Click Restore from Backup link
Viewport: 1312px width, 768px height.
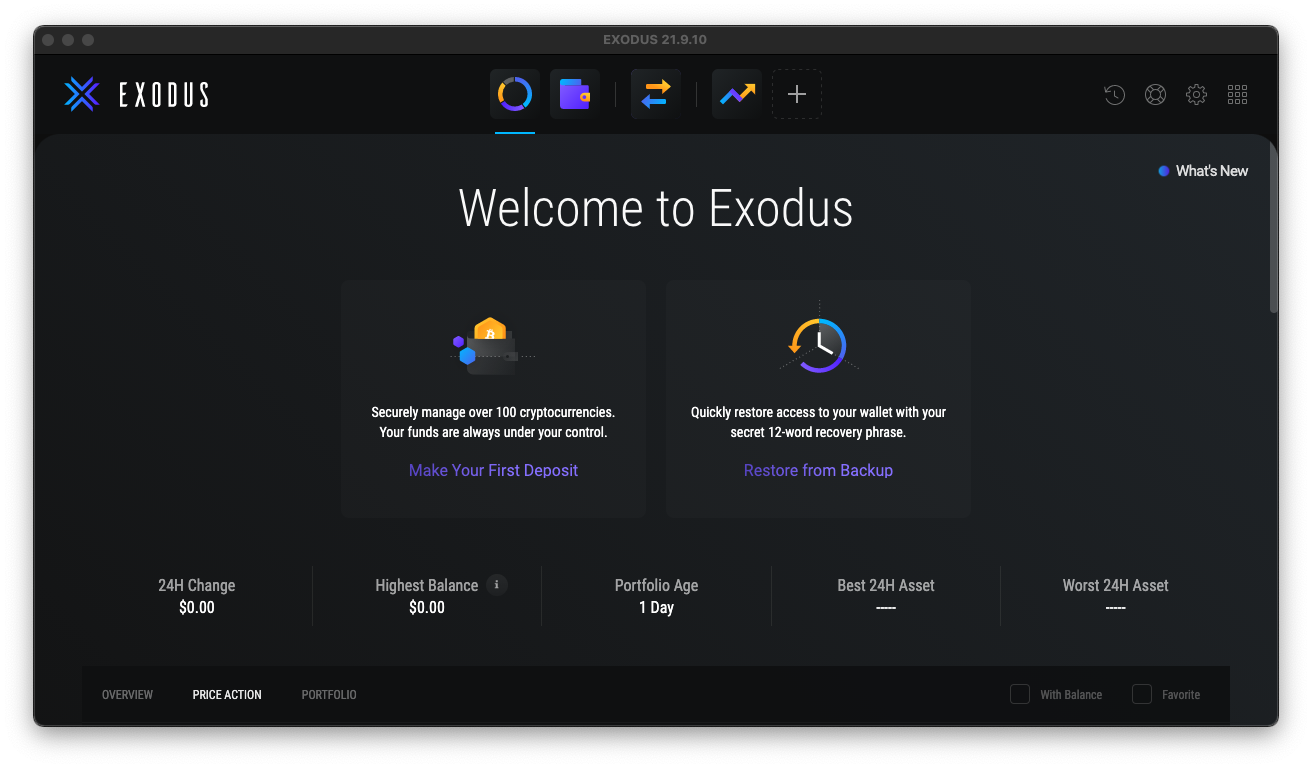tap(818, 470)
